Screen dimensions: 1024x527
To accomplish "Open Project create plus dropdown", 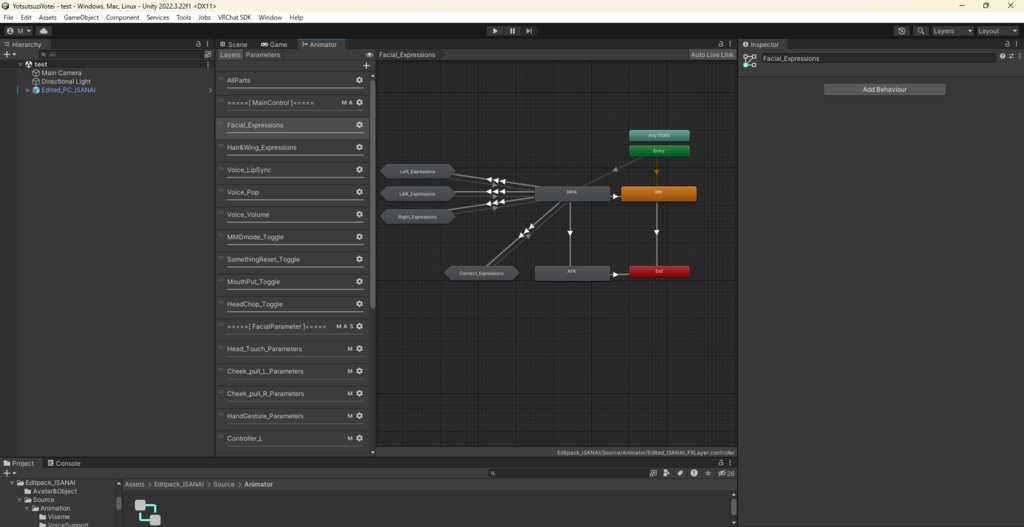I will click(10, 473).
